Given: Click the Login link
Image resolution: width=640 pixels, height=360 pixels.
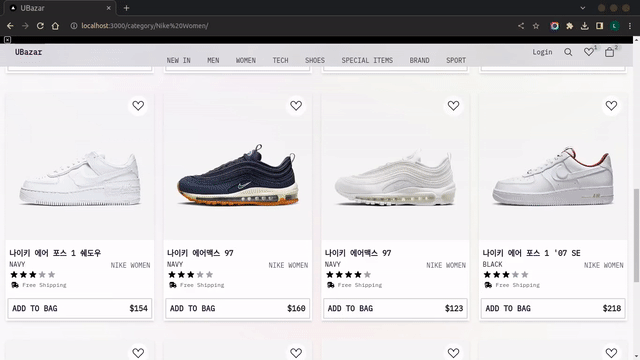Looking at the screenshot, I should tap(542, 52).
